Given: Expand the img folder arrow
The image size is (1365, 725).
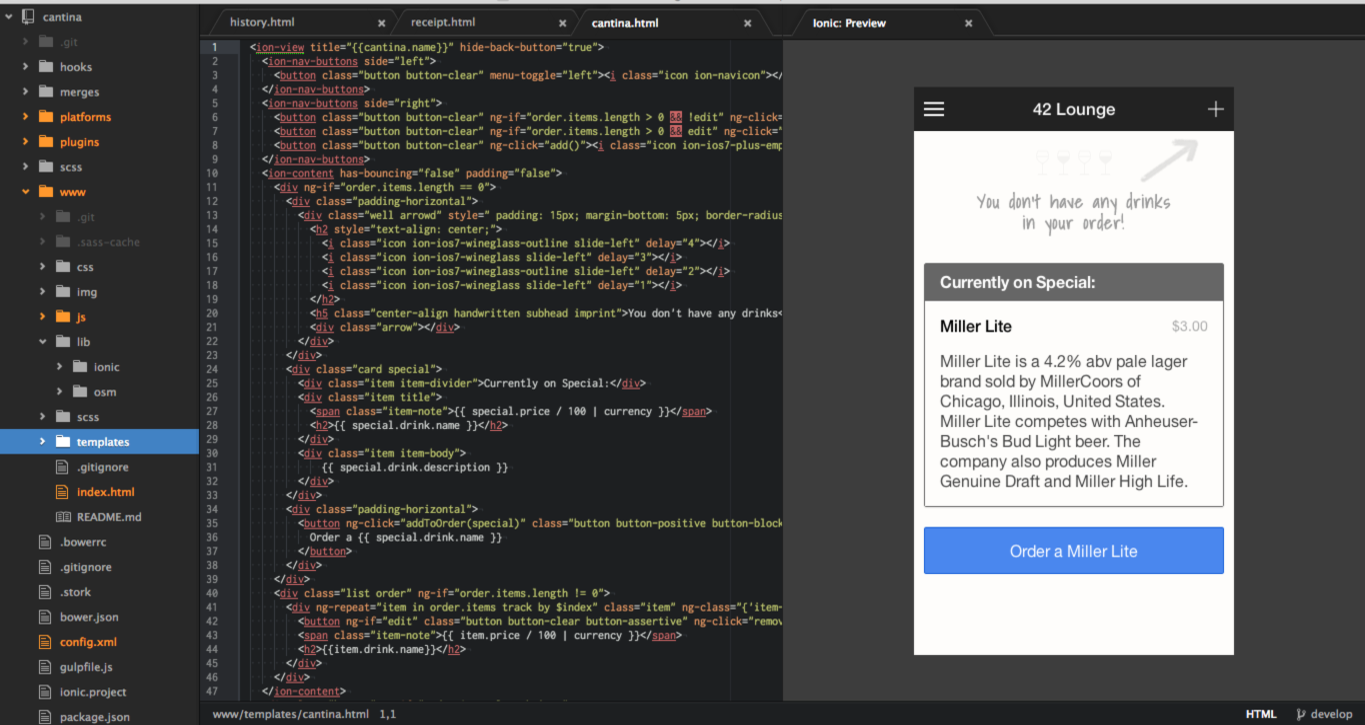Looking at the screenshot, I should [42, 292].
